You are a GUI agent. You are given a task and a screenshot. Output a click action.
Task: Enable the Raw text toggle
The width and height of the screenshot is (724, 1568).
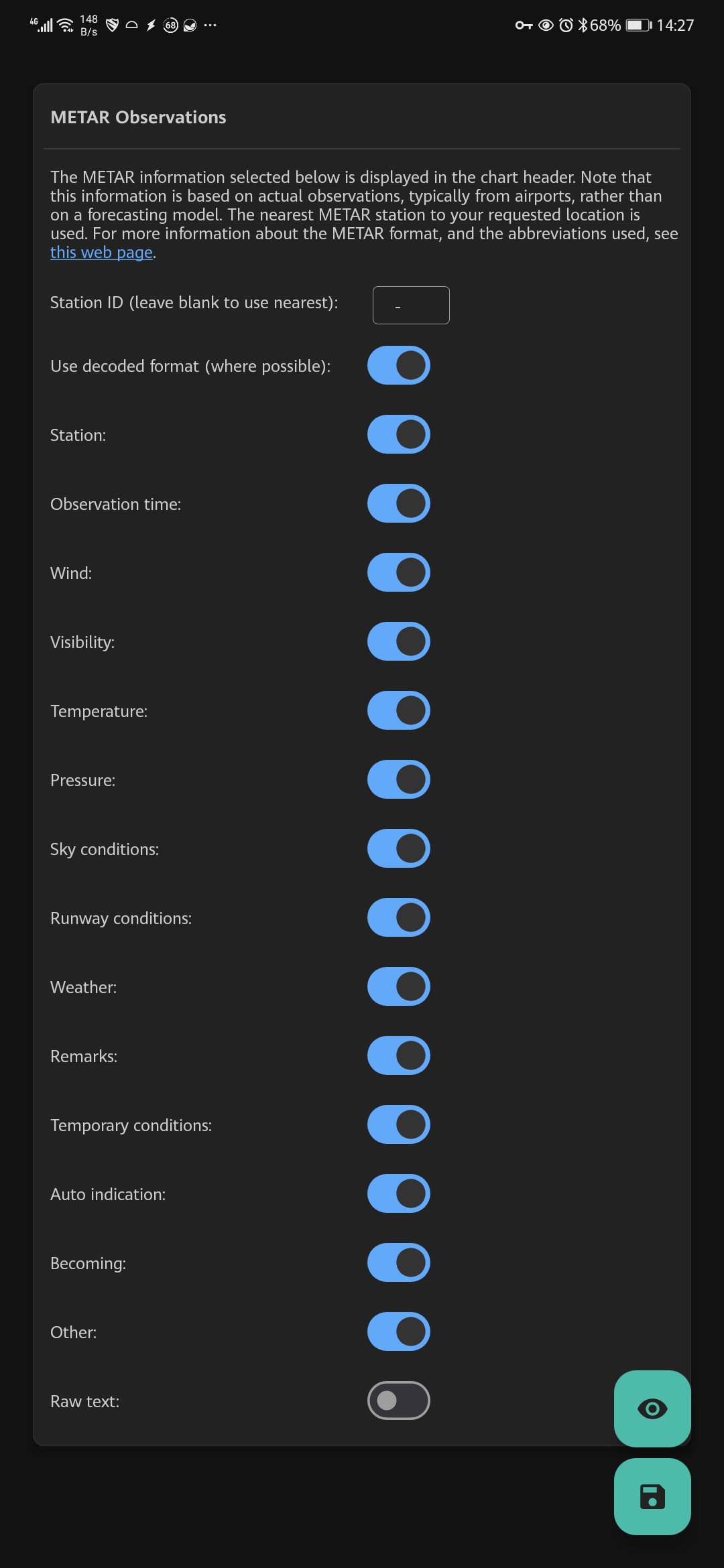tap(398, 1400)
